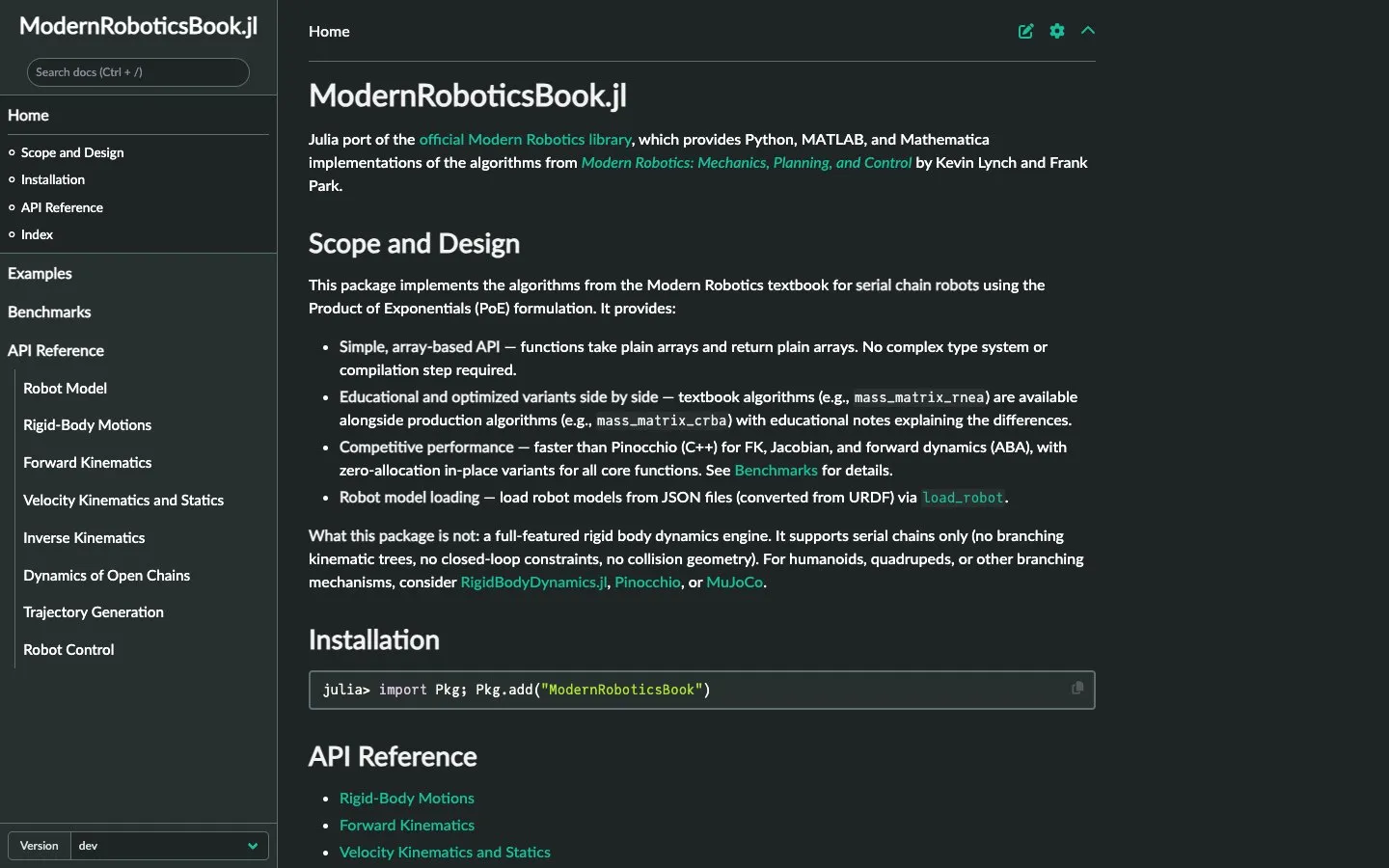Click the Scope and Design heading
1389x868 pixels.
(414, 243)
